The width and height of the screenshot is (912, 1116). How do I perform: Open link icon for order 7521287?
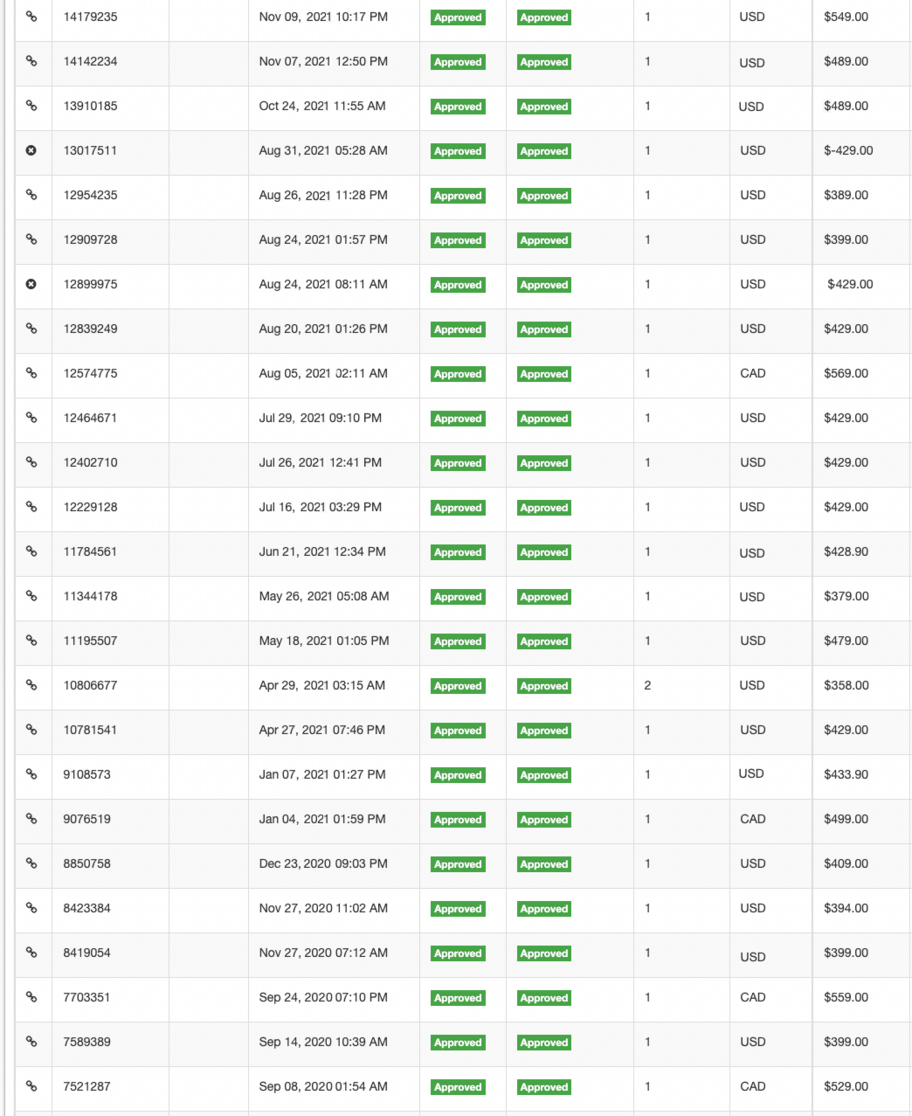(31, 1087)
